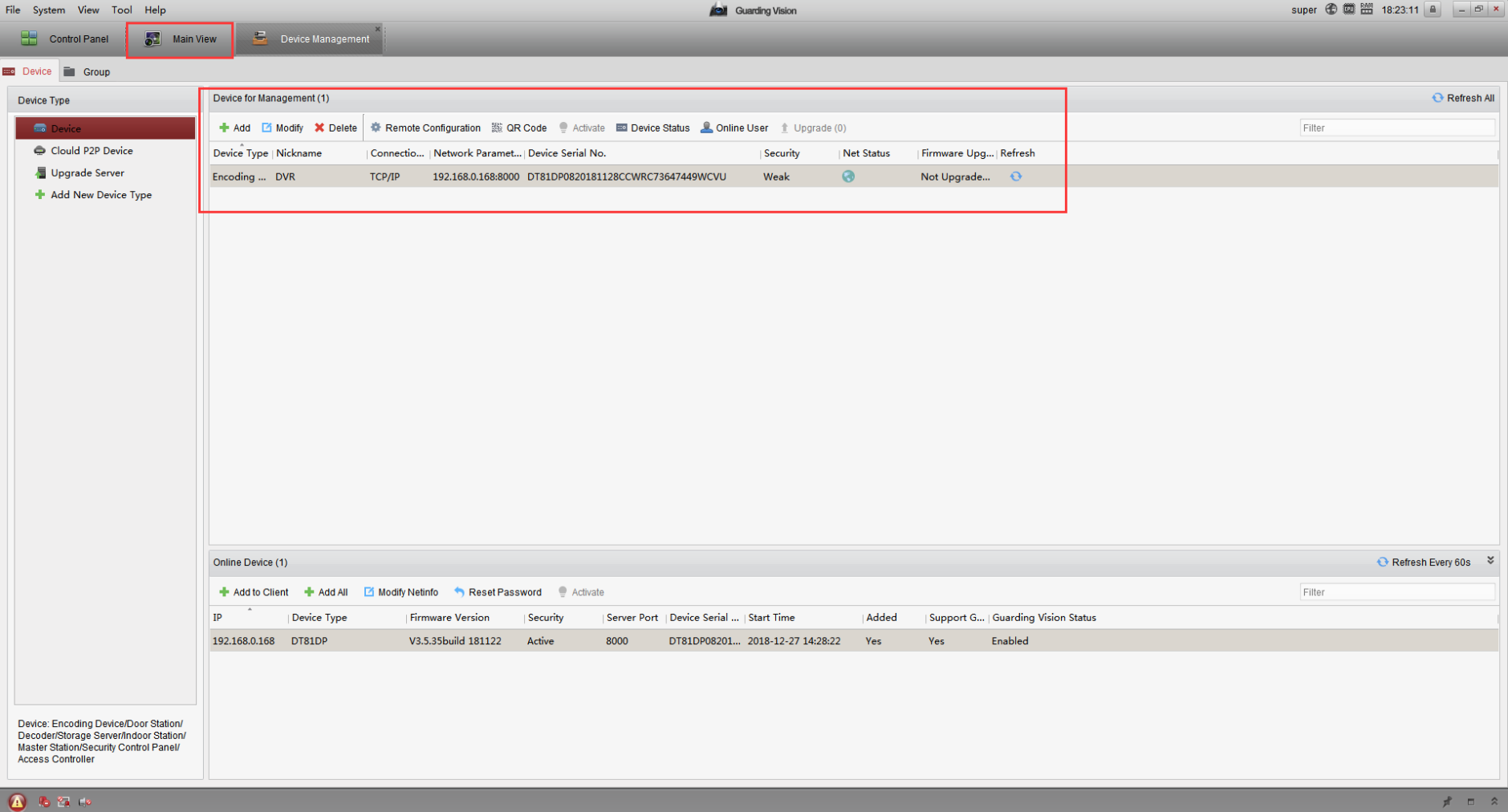1508x812 pixels.
Task: Switch to the Main View tab
Action: click(181, 39)
